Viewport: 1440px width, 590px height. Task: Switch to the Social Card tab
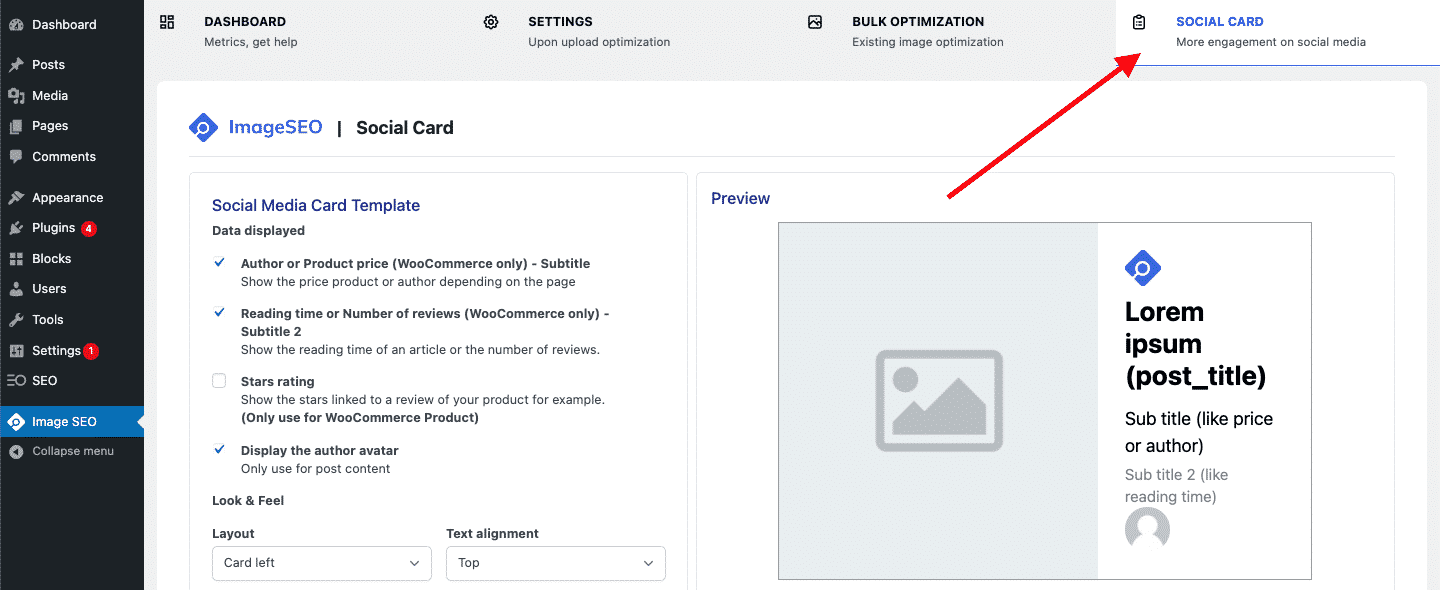pyautogui.click(x=1220, y=21)
